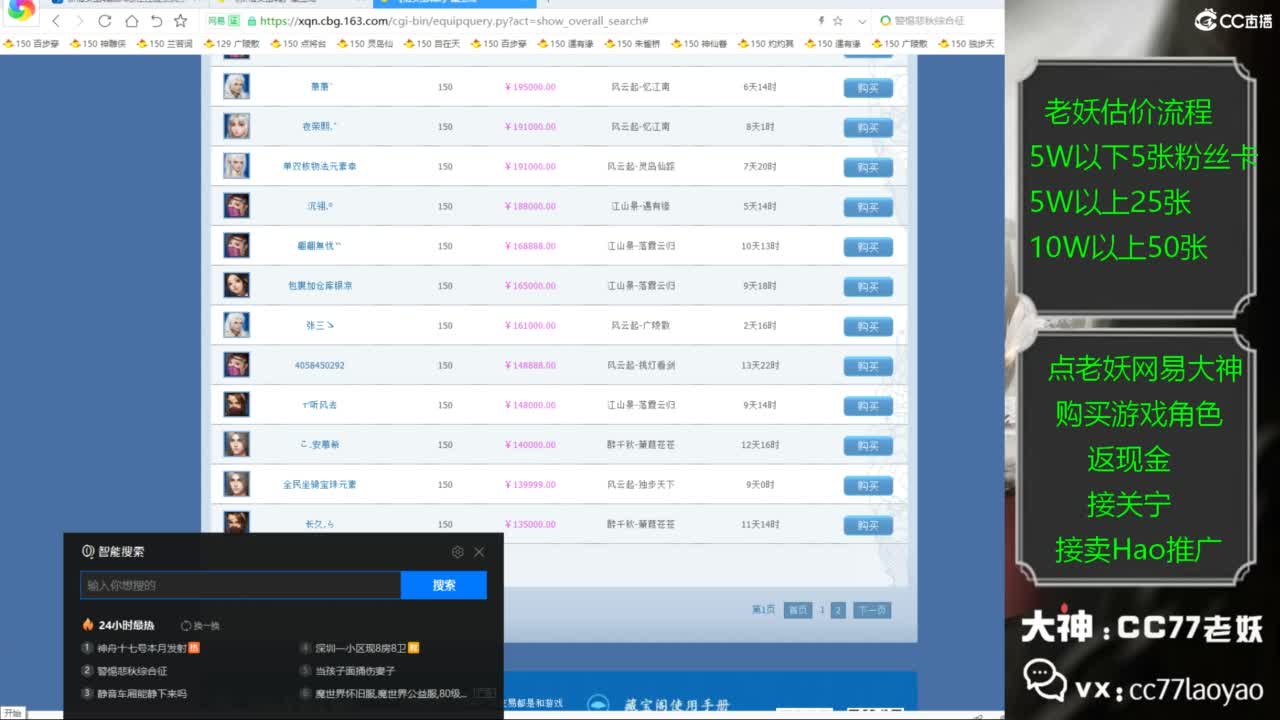
Task: Click the lightning icon in the address bar
Action: click(820, 20)
